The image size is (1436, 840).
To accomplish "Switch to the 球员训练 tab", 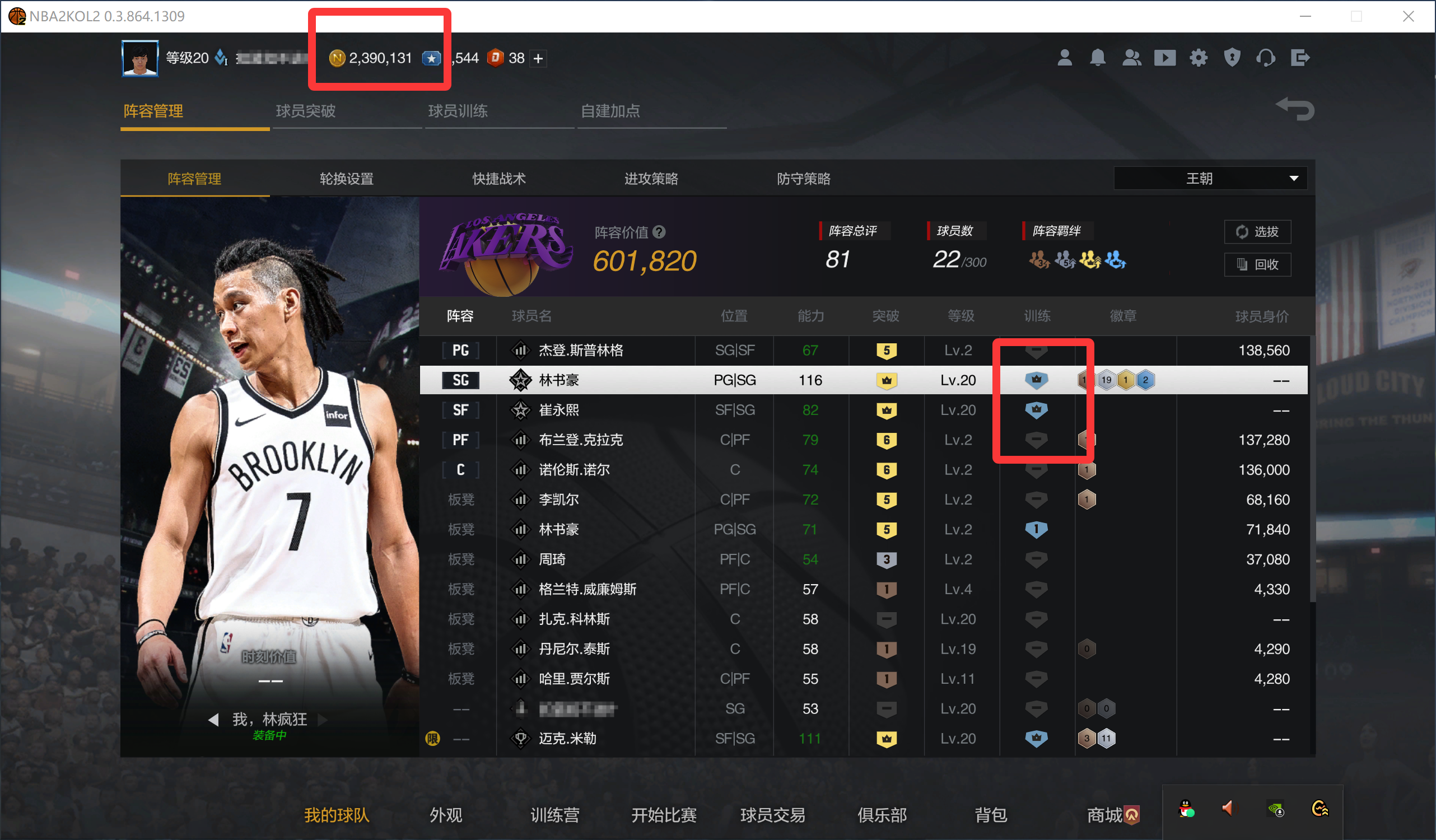I will click(x=458, y=110).
